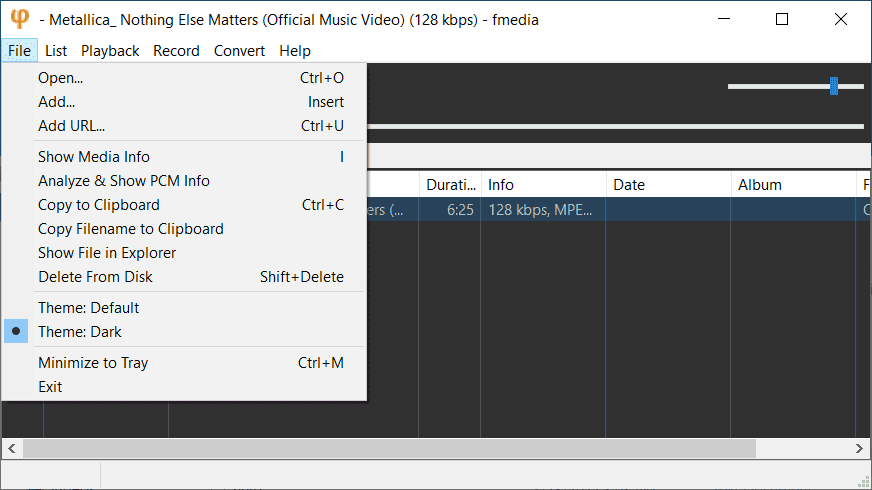Select Show Media Info

tap(184, 157)
